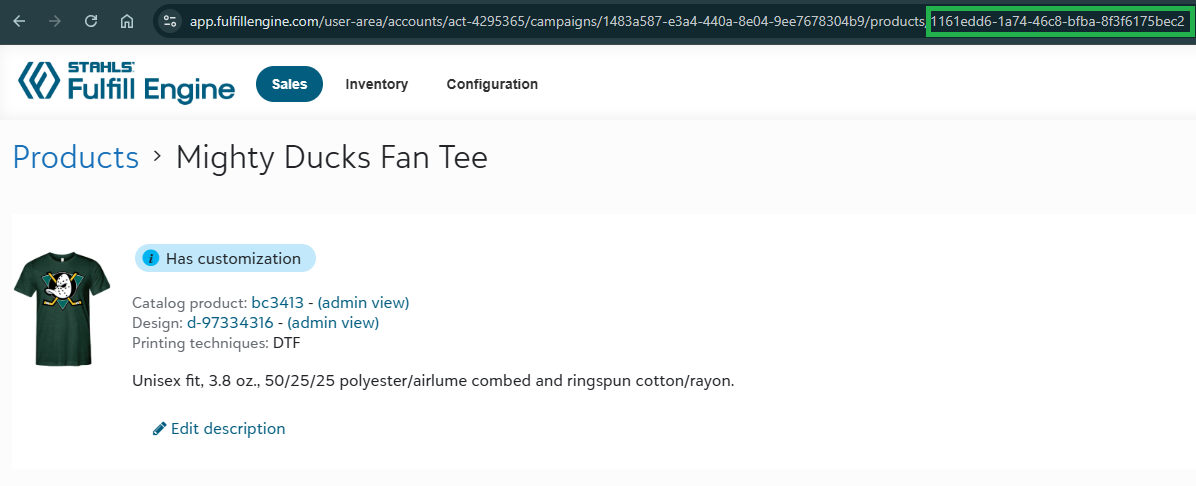
Task: Click the info icon beside Has customization
Action: click(x=151, y=259)
